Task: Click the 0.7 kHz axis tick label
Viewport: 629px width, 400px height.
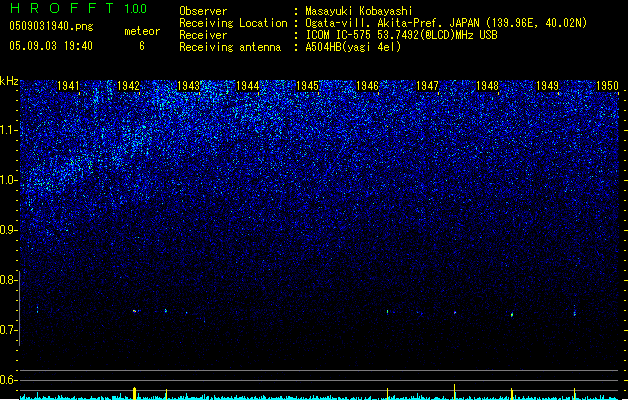Action: click(x=8, y=330)
